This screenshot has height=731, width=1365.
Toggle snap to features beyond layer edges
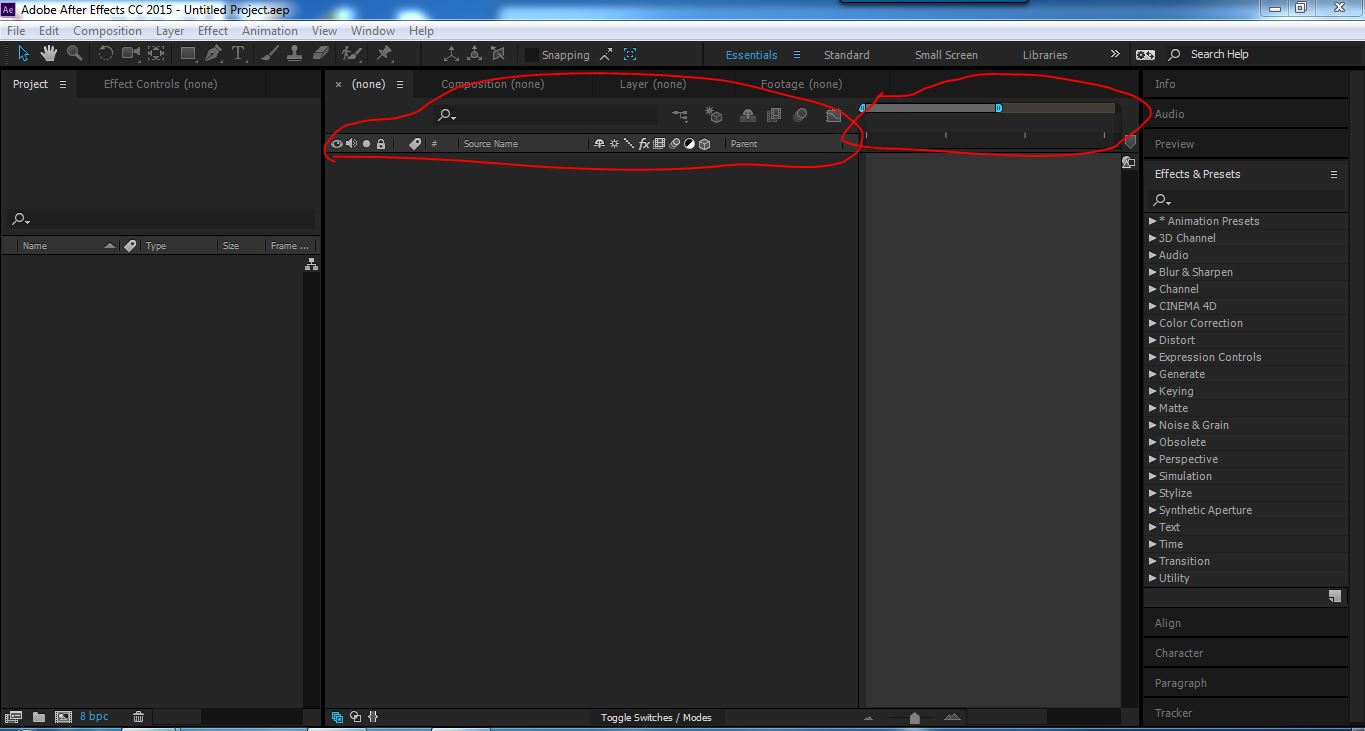click(x=606, y=55)
